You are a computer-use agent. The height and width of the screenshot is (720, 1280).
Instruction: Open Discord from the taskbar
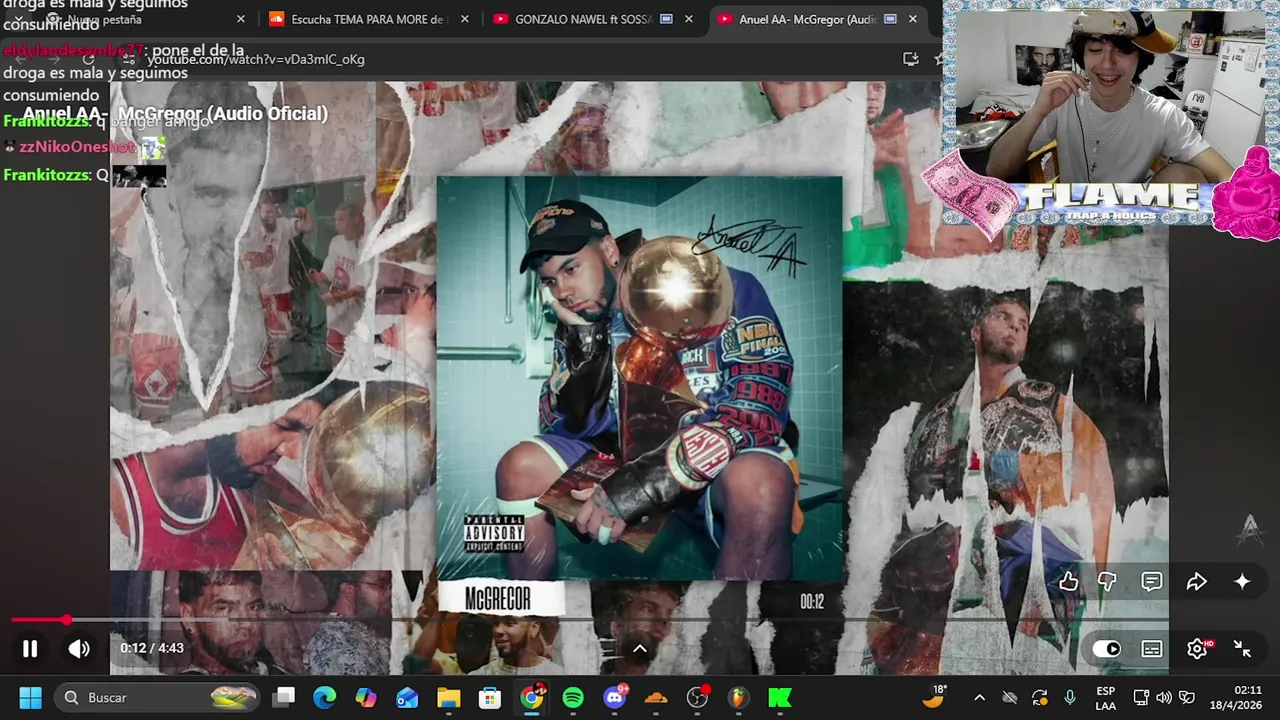615,697
